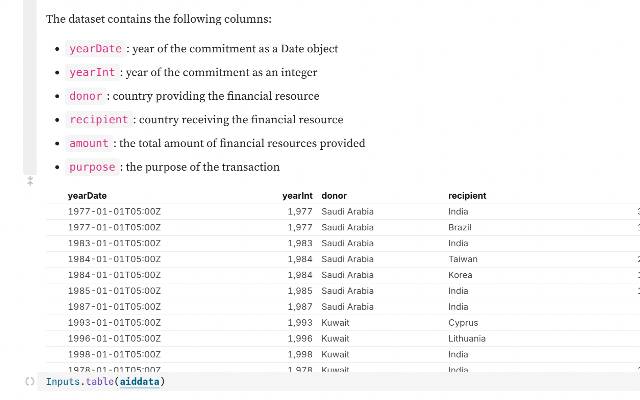The width and height of the screenshot is (640, 400).
Task: Click the yearDate code label in list
Action: pyautogui.click(x=95, y=49)
